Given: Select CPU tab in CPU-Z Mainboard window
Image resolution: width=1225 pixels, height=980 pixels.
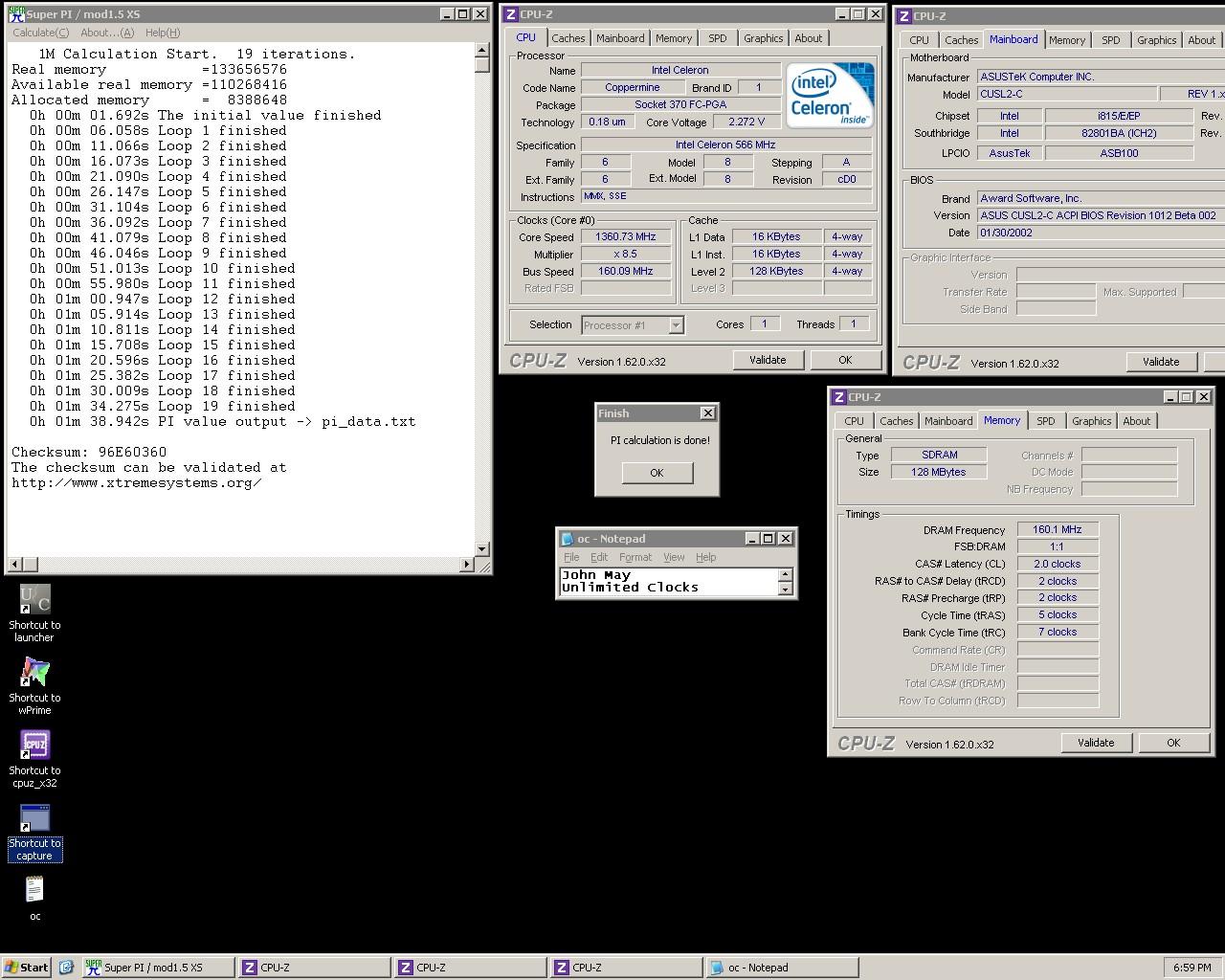Looking at the screenshot, I should (919, 40).
